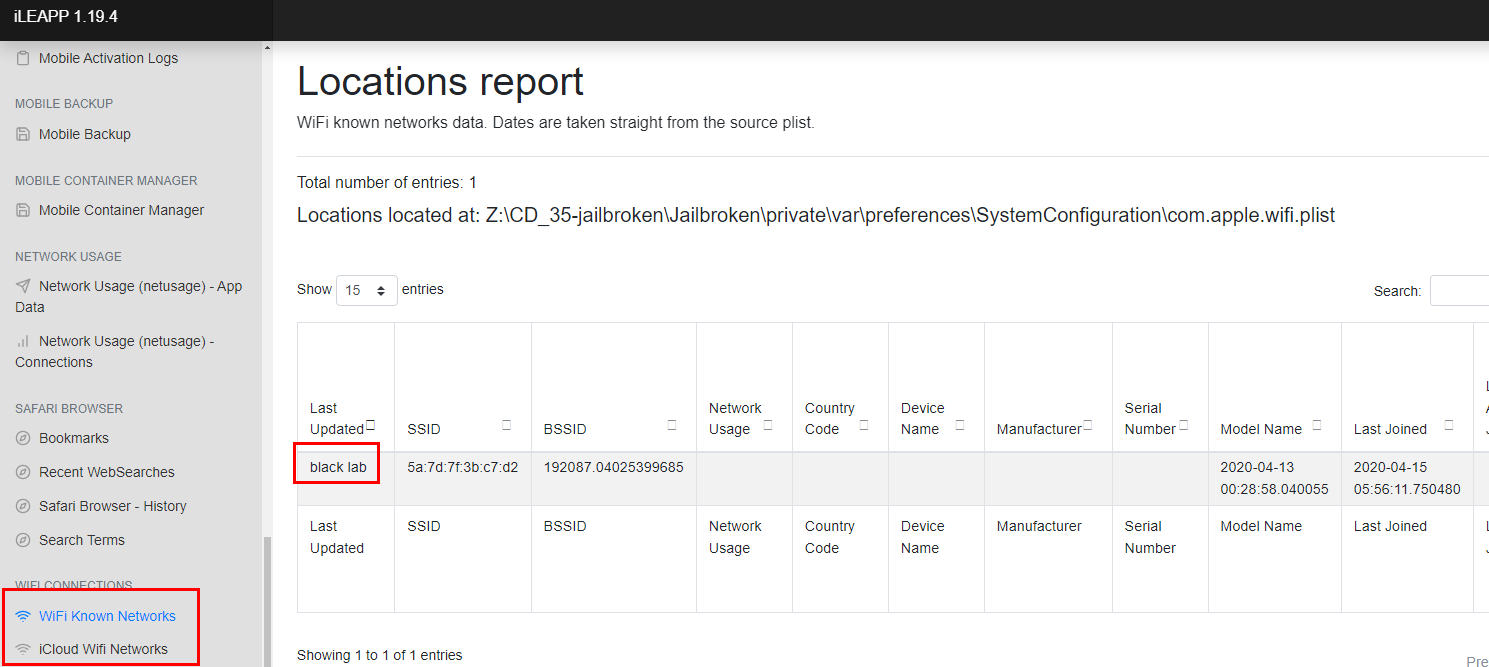The image size is (1489, 667).
Task: Click the compass icon beside Recent WebSearches
Action: (23, 473)
